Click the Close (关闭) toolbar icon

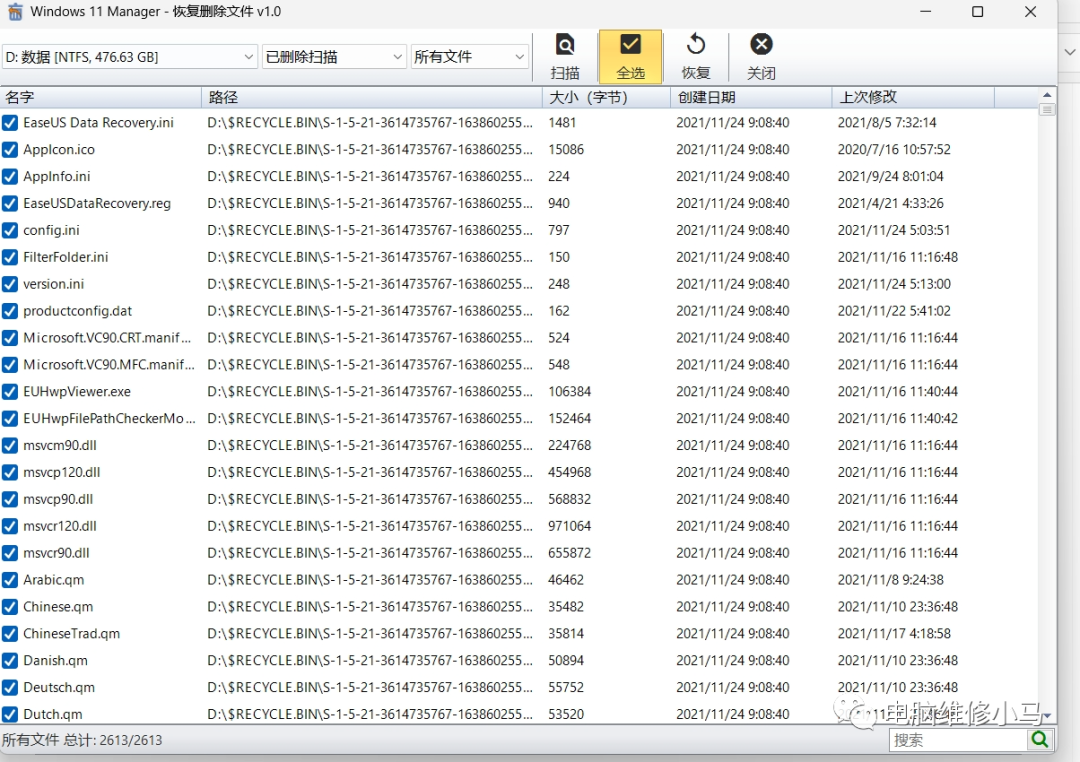[761, 56]
